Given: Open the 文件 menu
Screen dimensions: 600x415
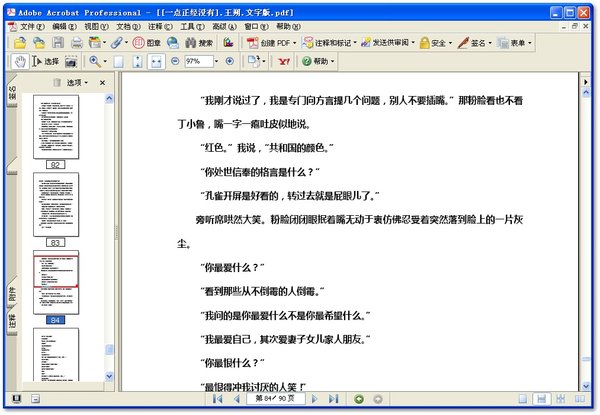Looking at the screenshot, I should coord(32,26).
